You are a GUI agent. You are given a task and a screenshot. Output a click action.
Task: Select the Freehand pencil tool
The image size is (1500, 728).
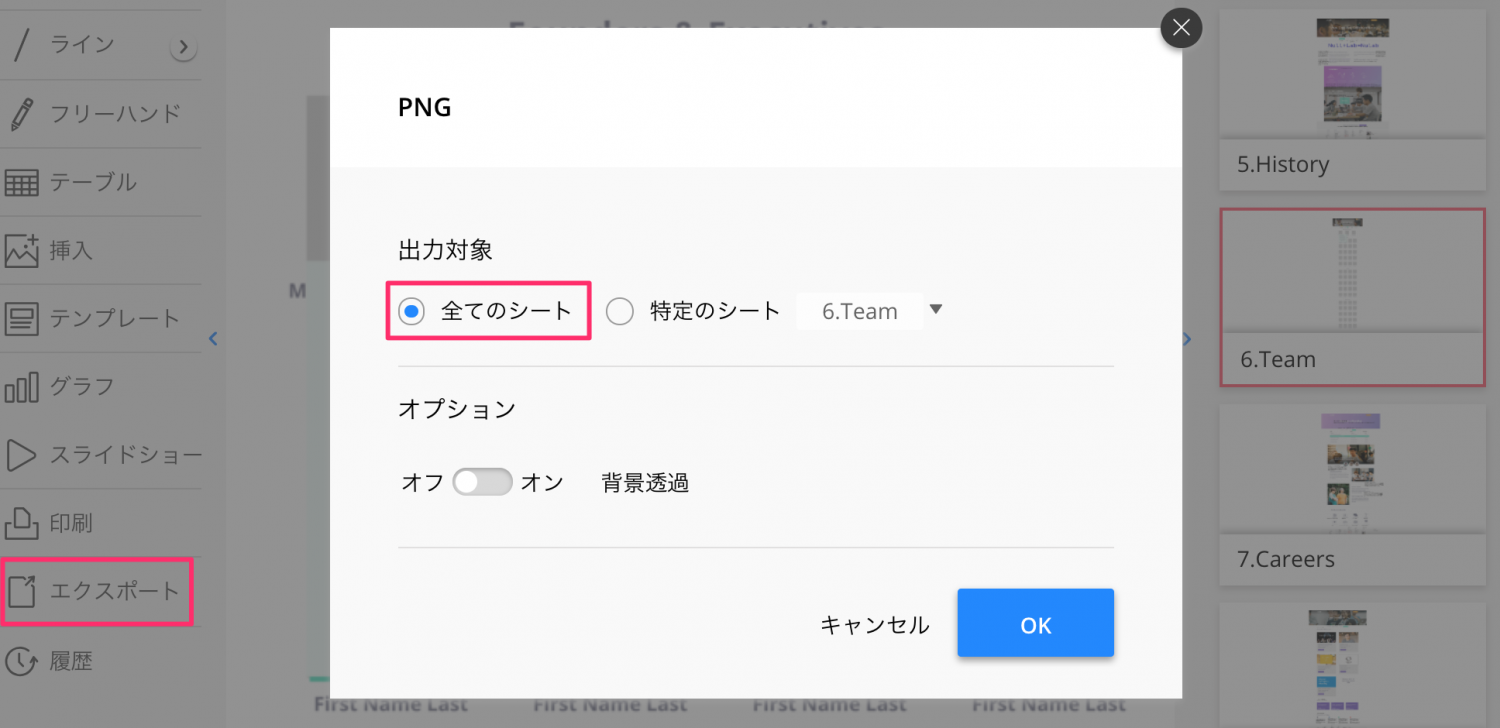point(22,114)
